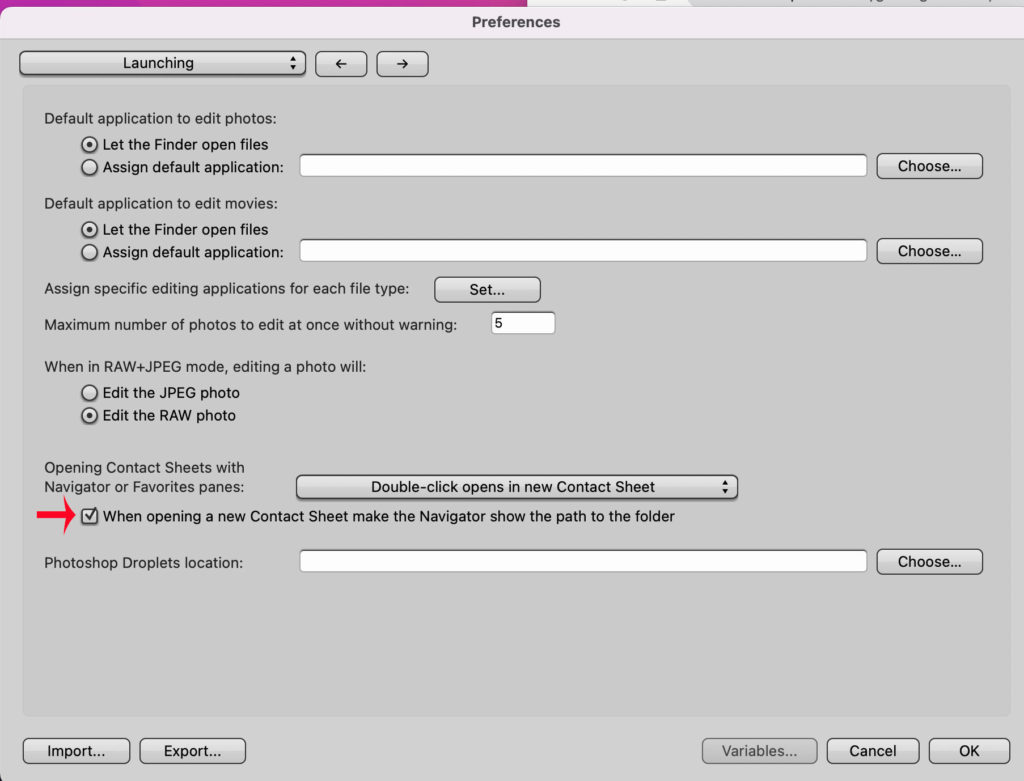The width and height of the screenshot is (1024, 781).
Task: Expand 'Double-click opens in new Contact Sheet' dropdown
Action: tap(516, 487)
